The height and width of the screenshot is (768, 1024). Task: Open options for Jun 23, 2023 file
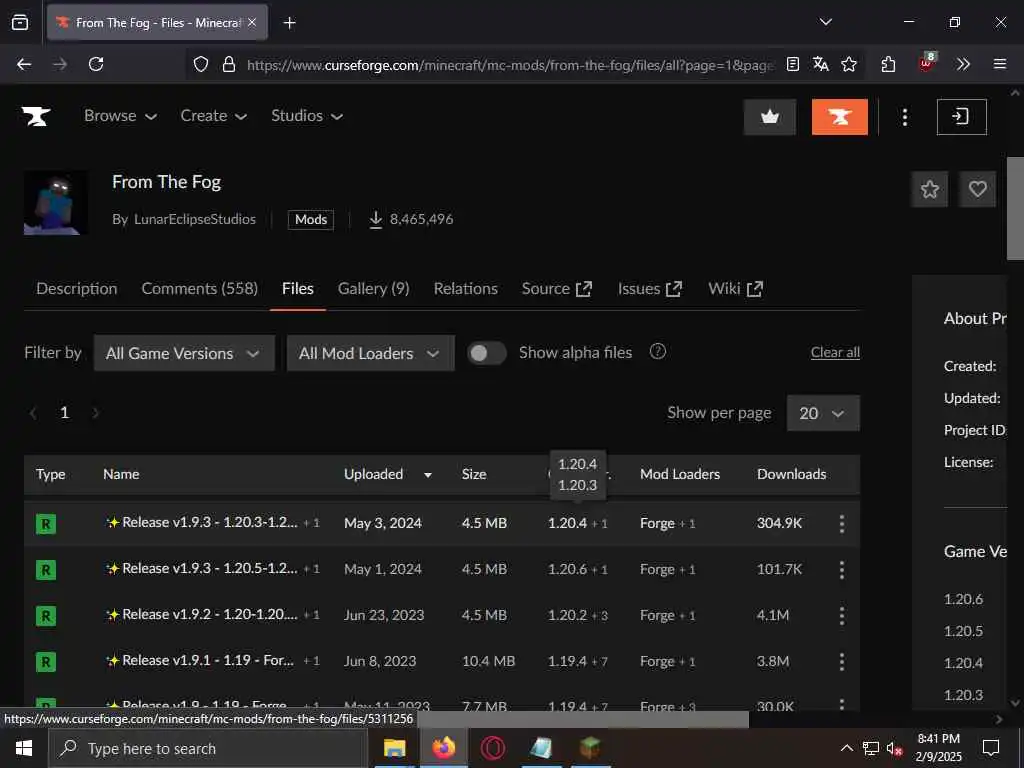pos(842,615)
